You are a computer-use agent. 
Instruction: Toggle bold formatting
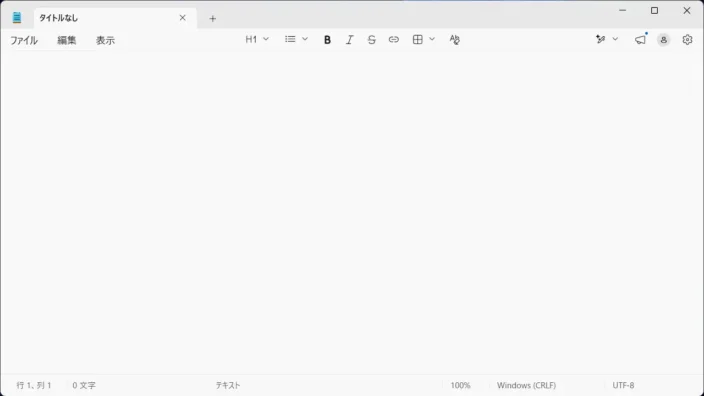click(x=327, y=40)
